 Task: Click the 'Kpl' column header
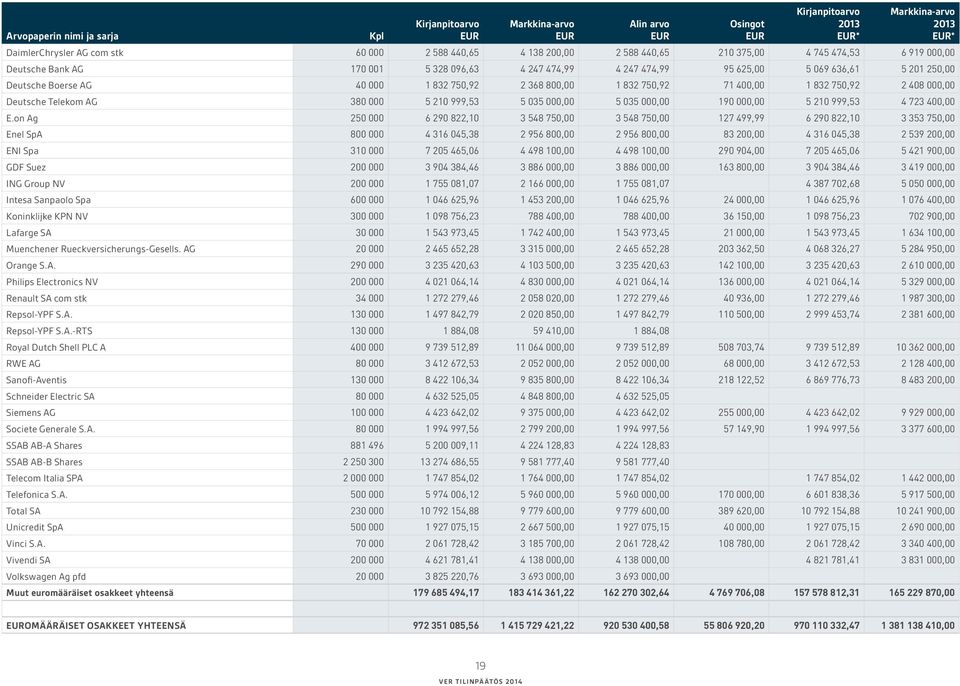pyautogui.click(x=377, y=36)
